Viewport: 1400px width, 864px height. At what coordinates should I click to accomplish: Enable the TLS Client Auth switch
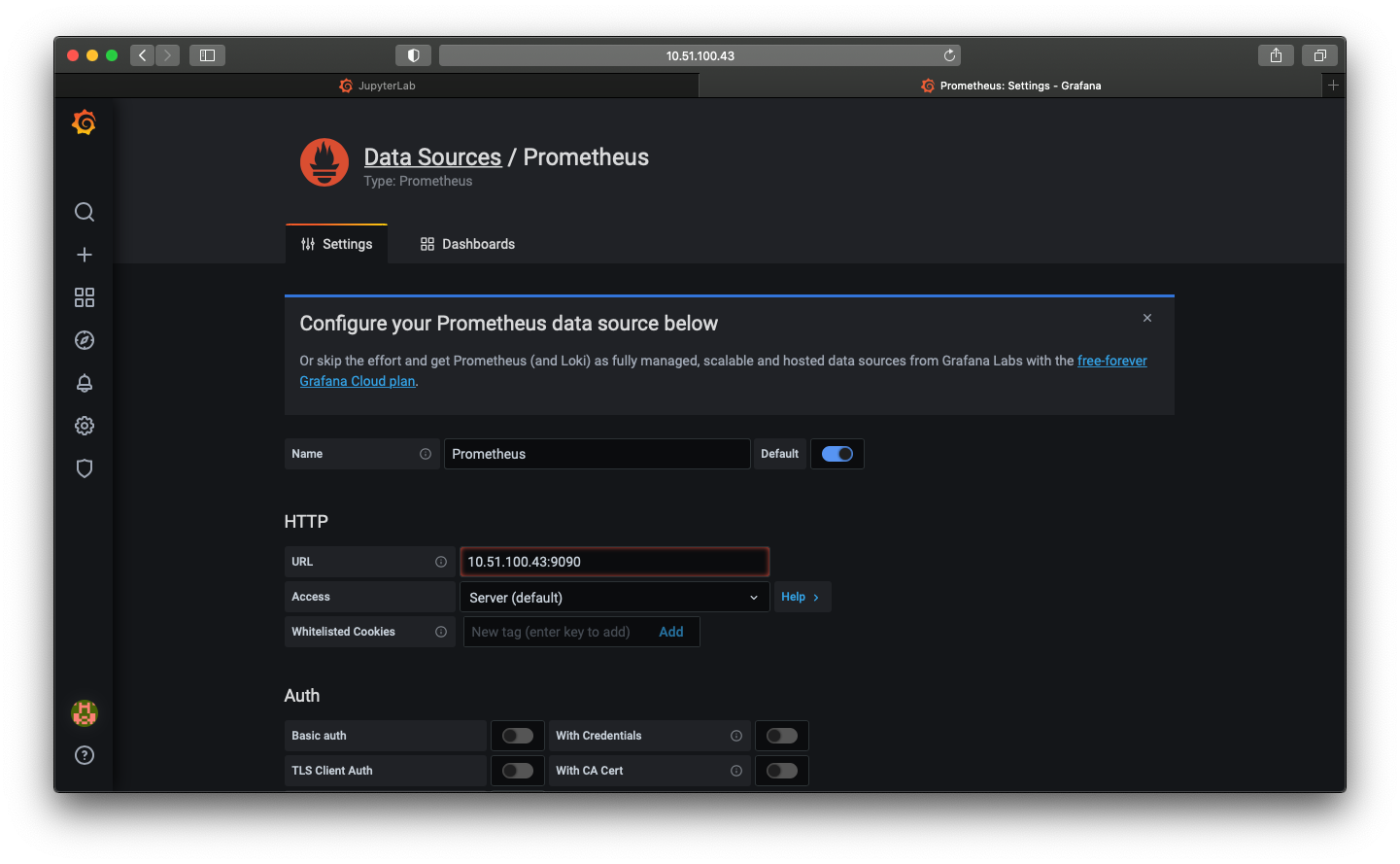(518, 771)
